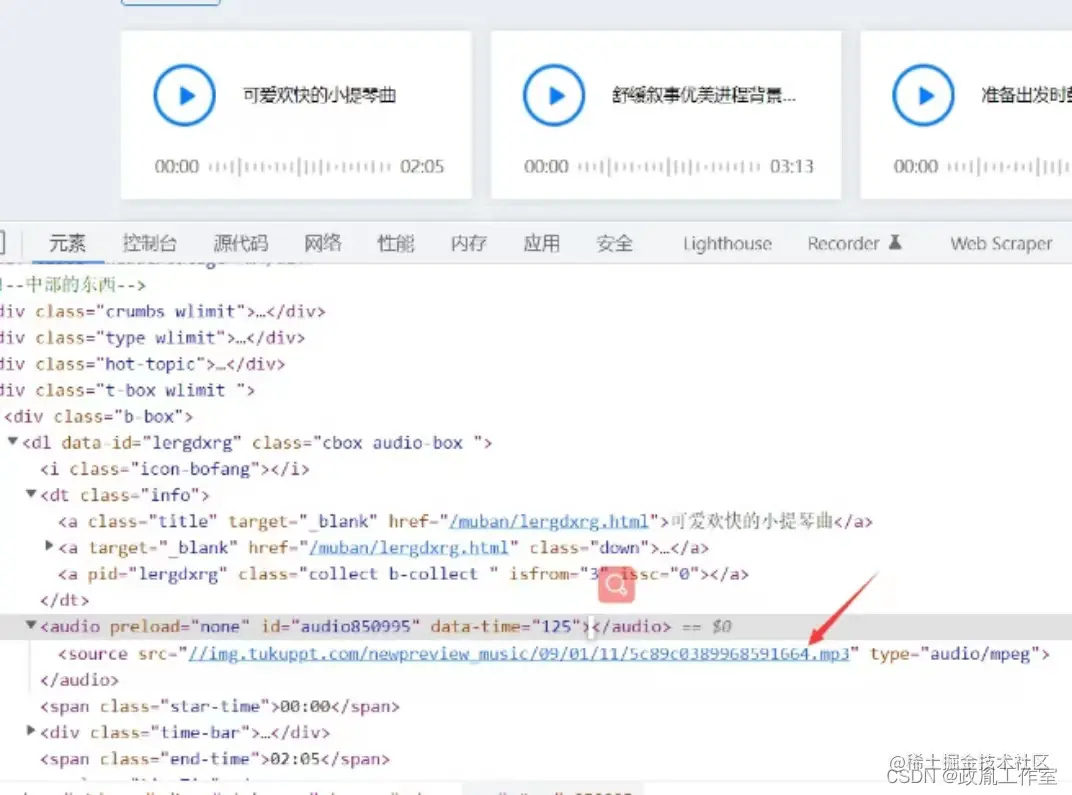Open the 应用 tab
The image size is (1072, 795).
click(541, 243)
